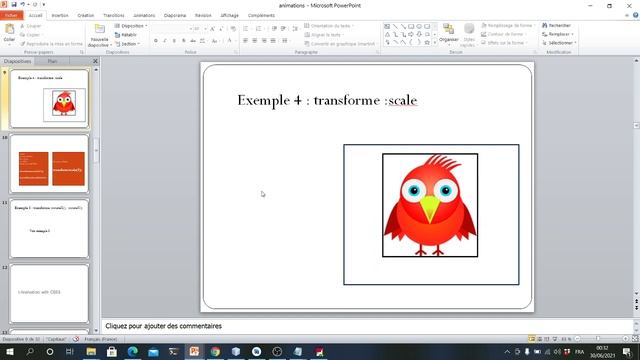Open the Windows Start menu
The width and height of the screenshot is (640, 360).
[9, 351]
